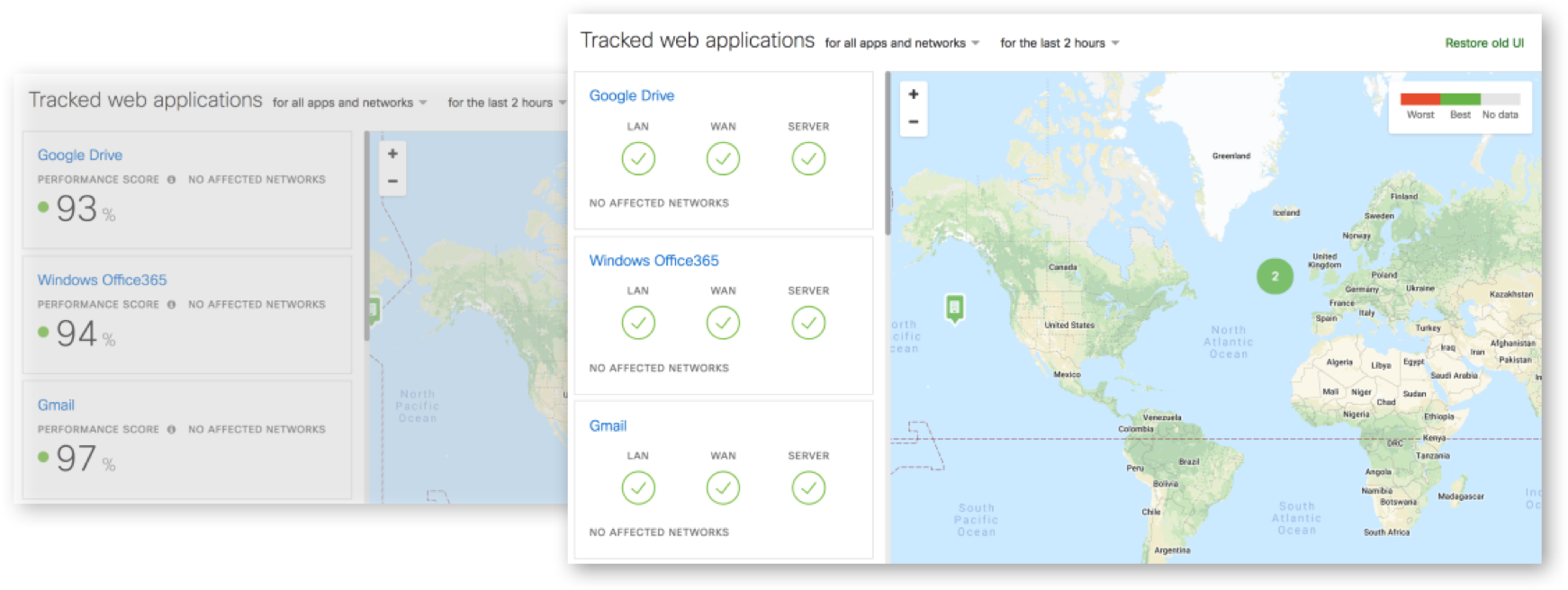Open Google Drive link in the front window

632,95
